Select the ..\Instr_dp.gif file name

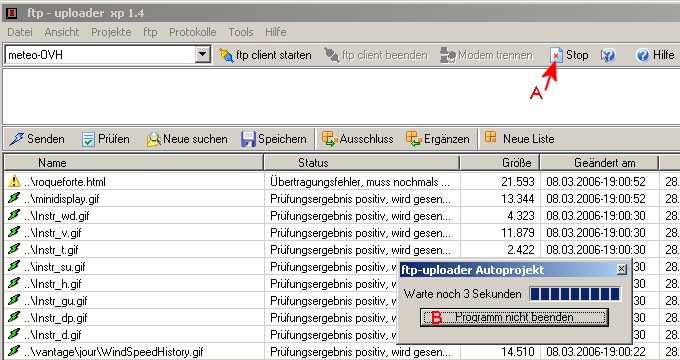[x=56, y=318]
